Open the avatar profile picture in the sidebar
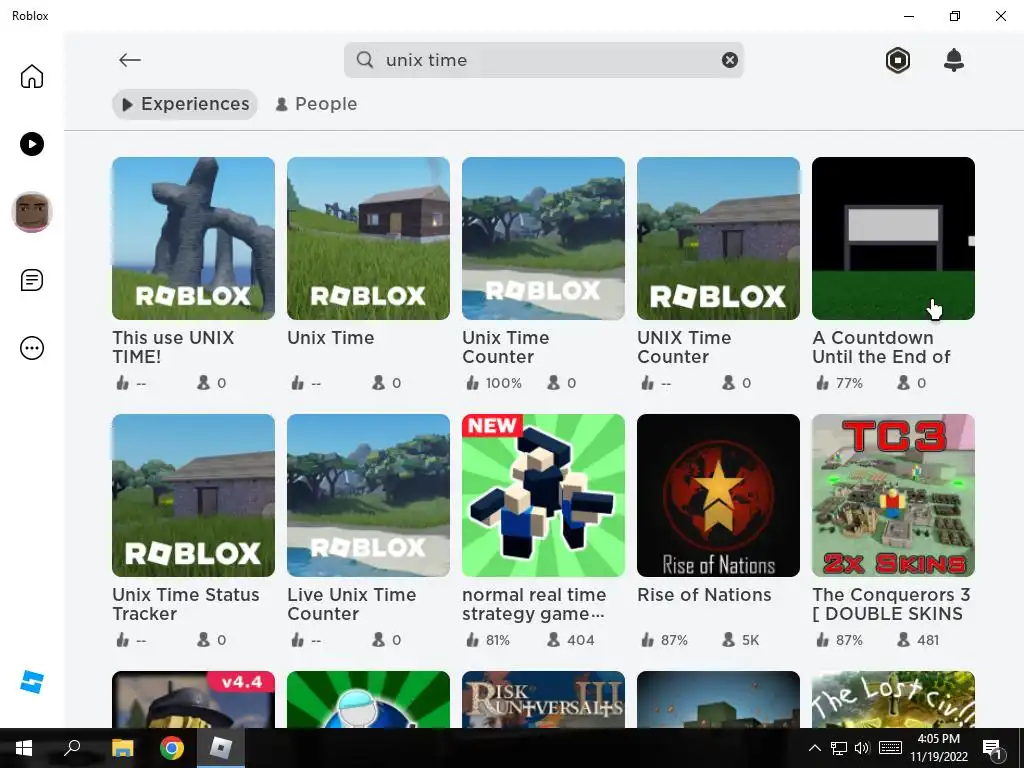The width and height of the screenshot is (1024, 768). (x=31, y=212)
